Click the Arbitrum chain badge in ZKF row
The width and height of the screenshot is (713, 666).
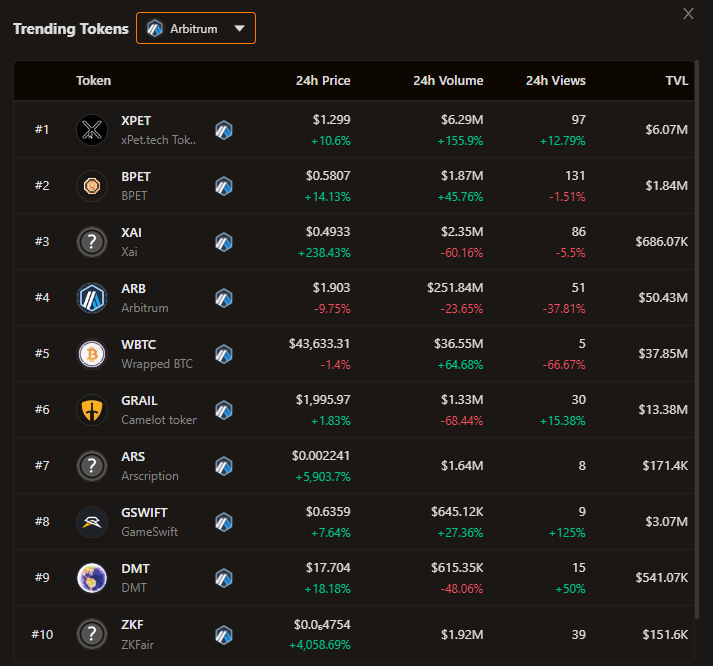point(224,635)
